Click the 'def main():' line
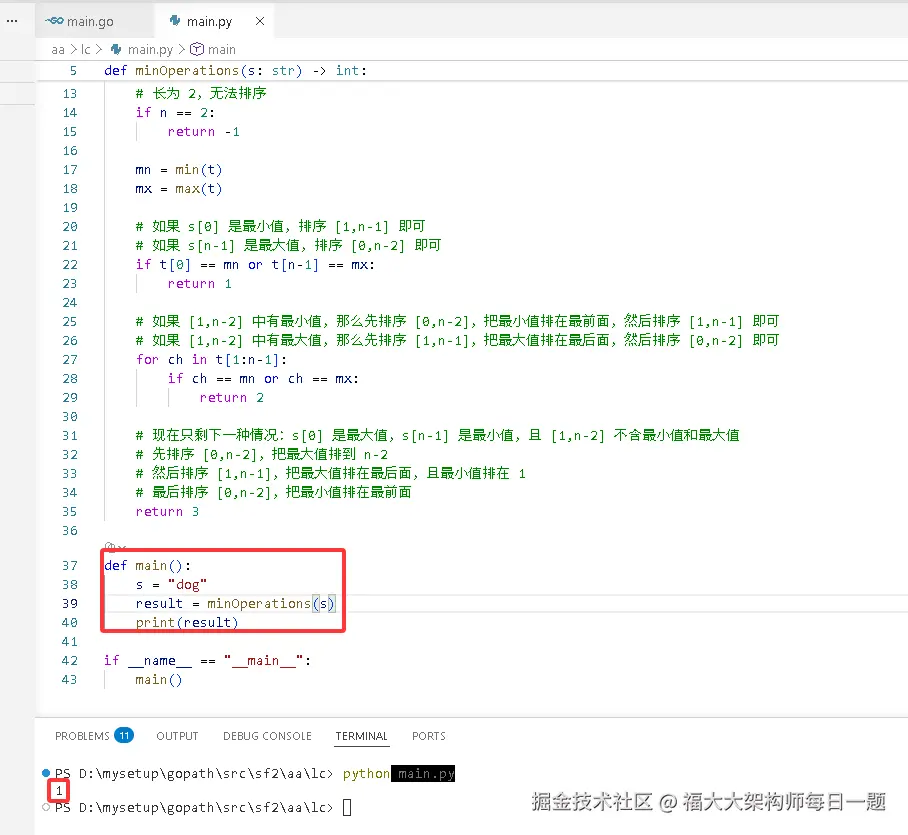Viewport: 908px width, 835px height. [x=148, y=566]
